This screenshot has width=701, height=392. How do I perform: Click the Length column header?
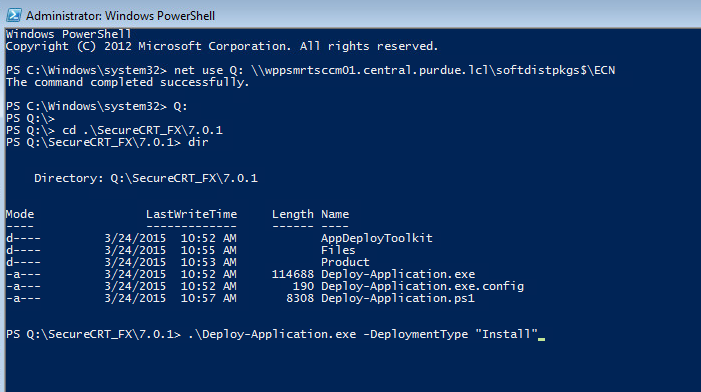tap(293, 214)
